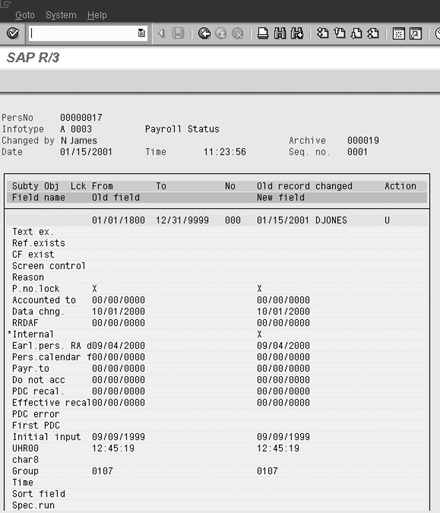Click the red Cancel icon
Image resolution: width=440 pixels, height=513 pixels.
pos(237,33)
